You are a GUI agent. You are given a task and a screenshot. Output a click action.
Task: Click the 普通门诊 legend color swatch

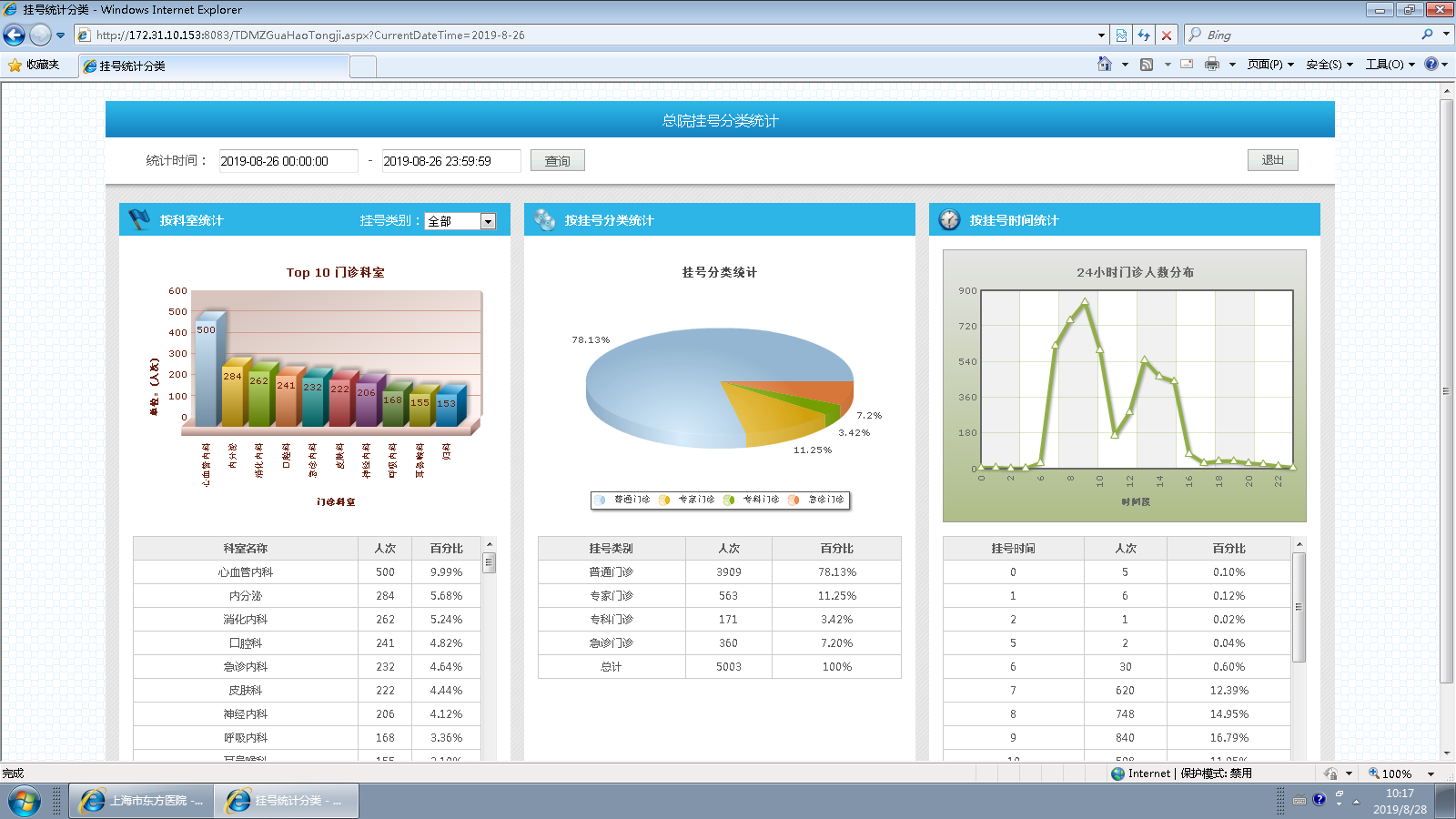601,500
